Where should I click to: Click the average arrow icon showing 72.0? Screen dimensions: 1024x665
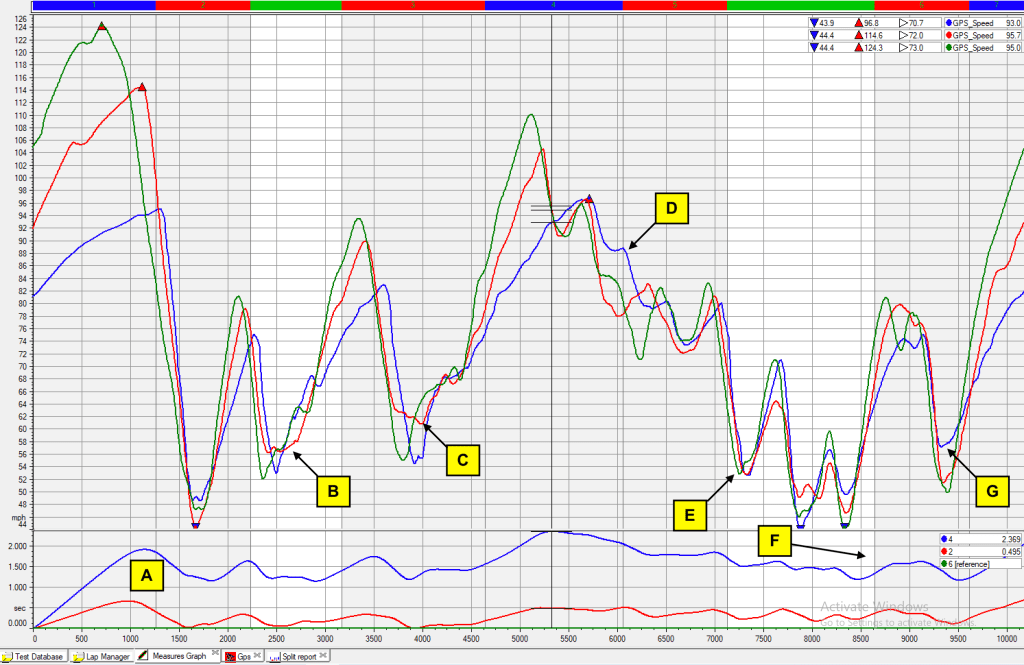(x=904, y=35)
